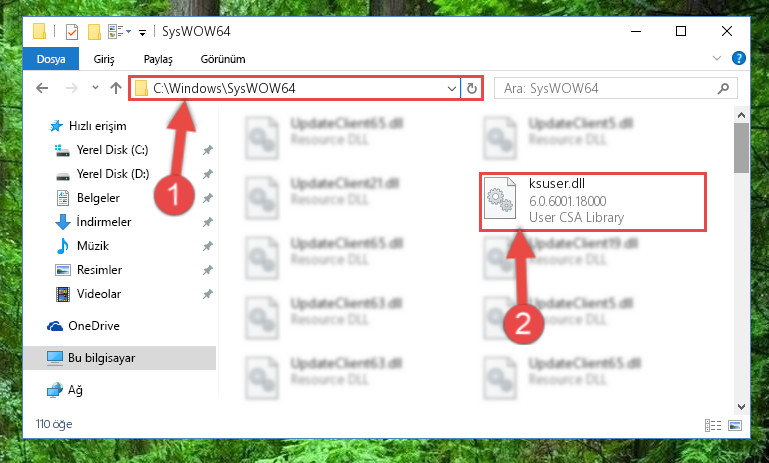Click the search magnifier icon
Viewport: 769px width, 463px height.
[x=723, y=88]
